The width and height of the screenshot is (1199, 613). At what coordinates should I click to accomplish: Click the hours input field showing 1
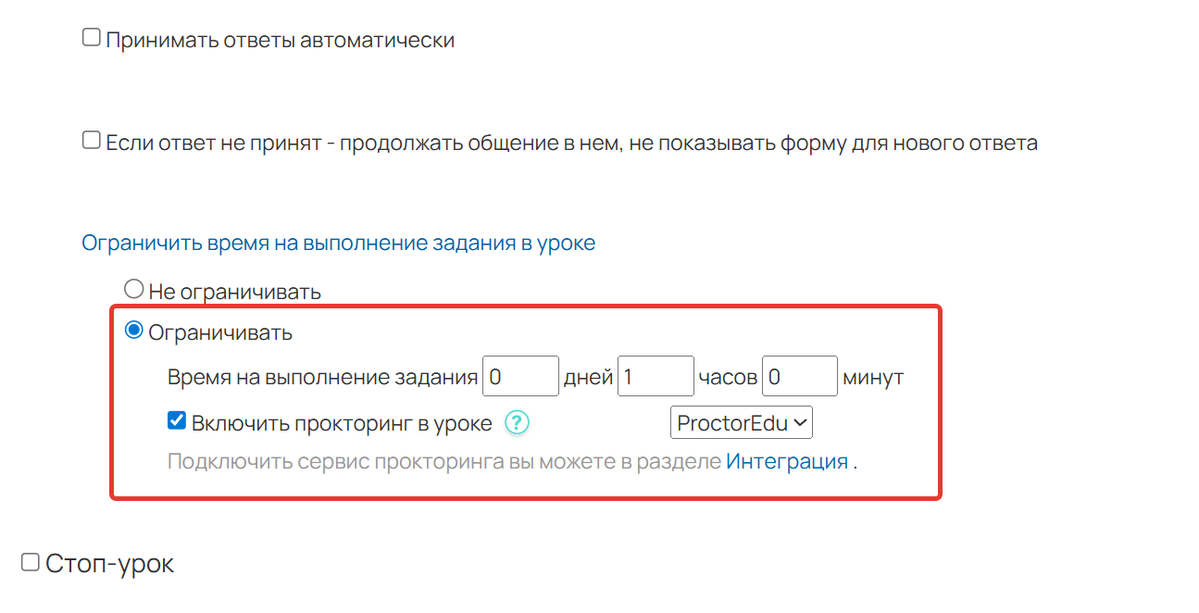click(656, 375)
